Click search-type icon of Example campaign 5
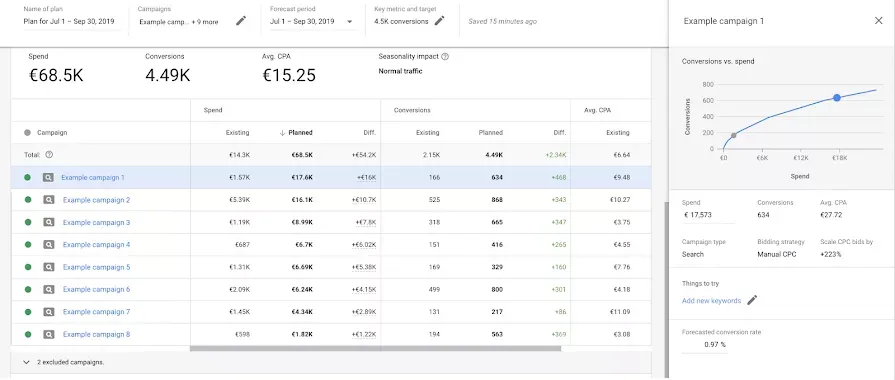Viewport: 895px width, 380px height. (49, 267)
